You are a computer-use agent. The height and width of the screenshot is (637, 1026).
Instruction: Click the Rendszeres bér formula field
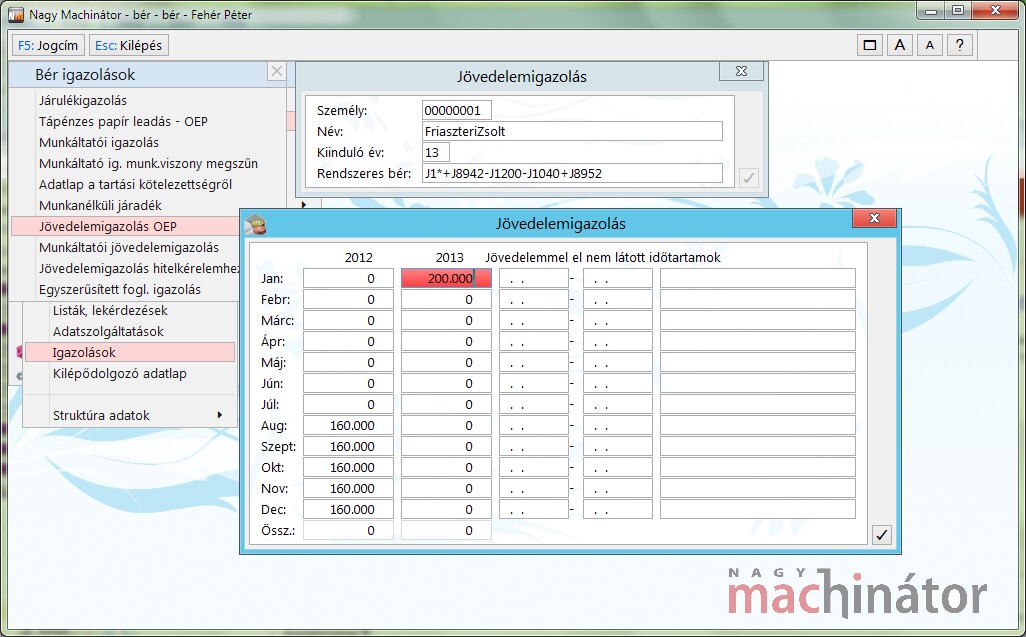click(x=572, y=173)
